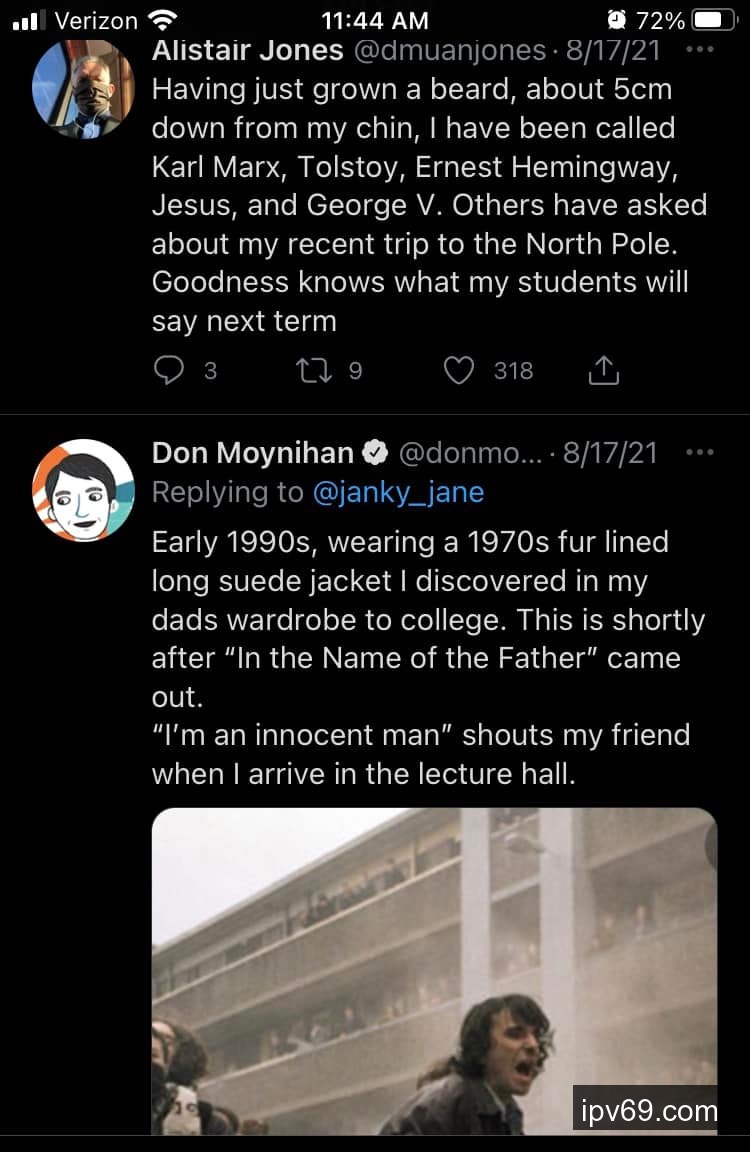Tap the alarm icon in status bar
This screenshot has width=750, height=1152.
[617, 20]
